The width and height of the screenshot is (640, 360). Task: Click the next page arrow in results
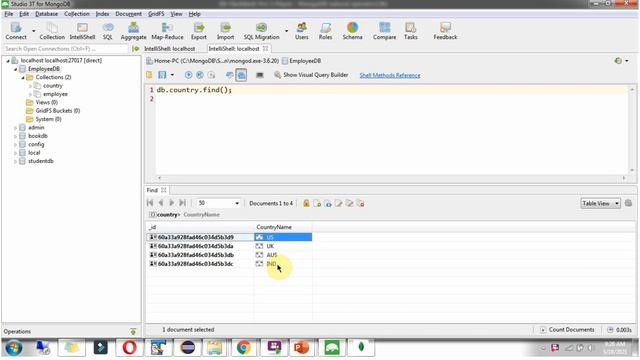tap(171, 203)
